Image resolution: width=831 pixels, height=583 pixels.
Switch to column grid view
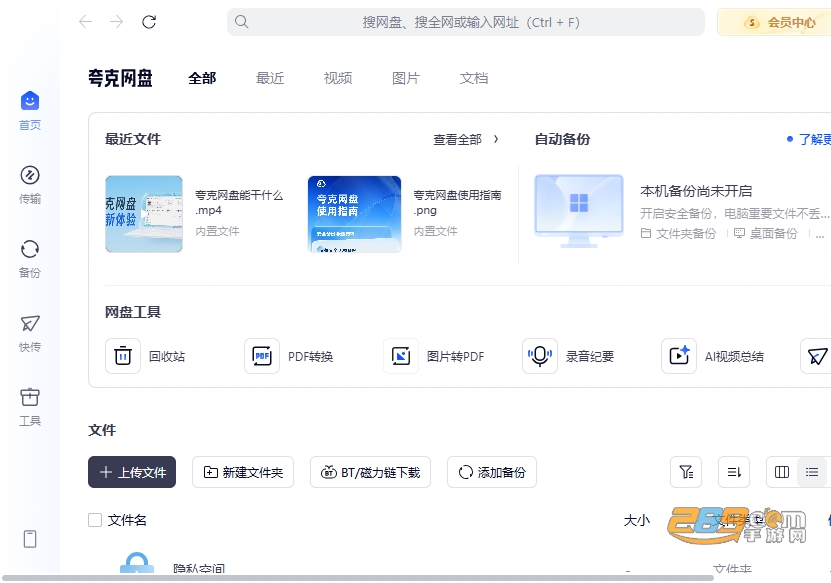(x=782, y=472)
